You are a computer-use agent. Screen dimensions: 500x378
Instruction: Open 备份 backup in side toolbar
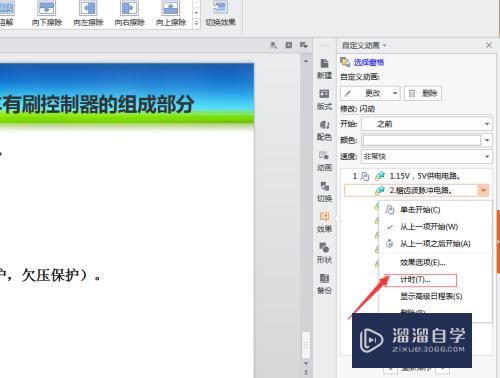coord(324,284)
